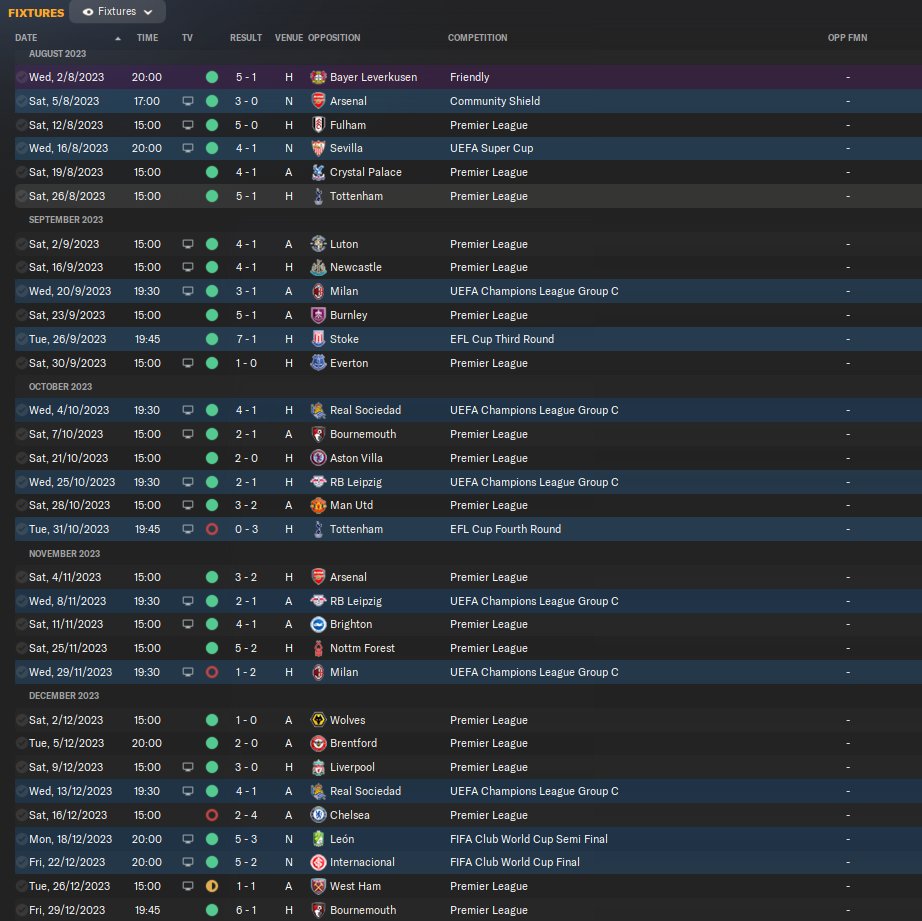Click the OPP FMN column header
The width and height of the screenshot is (922, 921).
[847, 38]
